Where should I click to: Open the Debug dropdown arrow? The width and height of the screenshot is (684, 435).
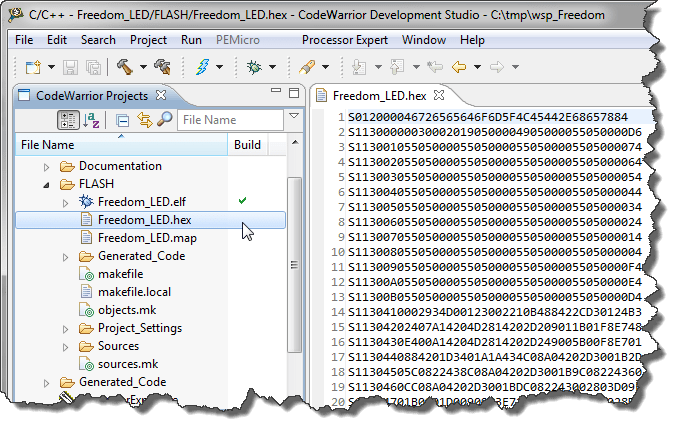[273, 67]
